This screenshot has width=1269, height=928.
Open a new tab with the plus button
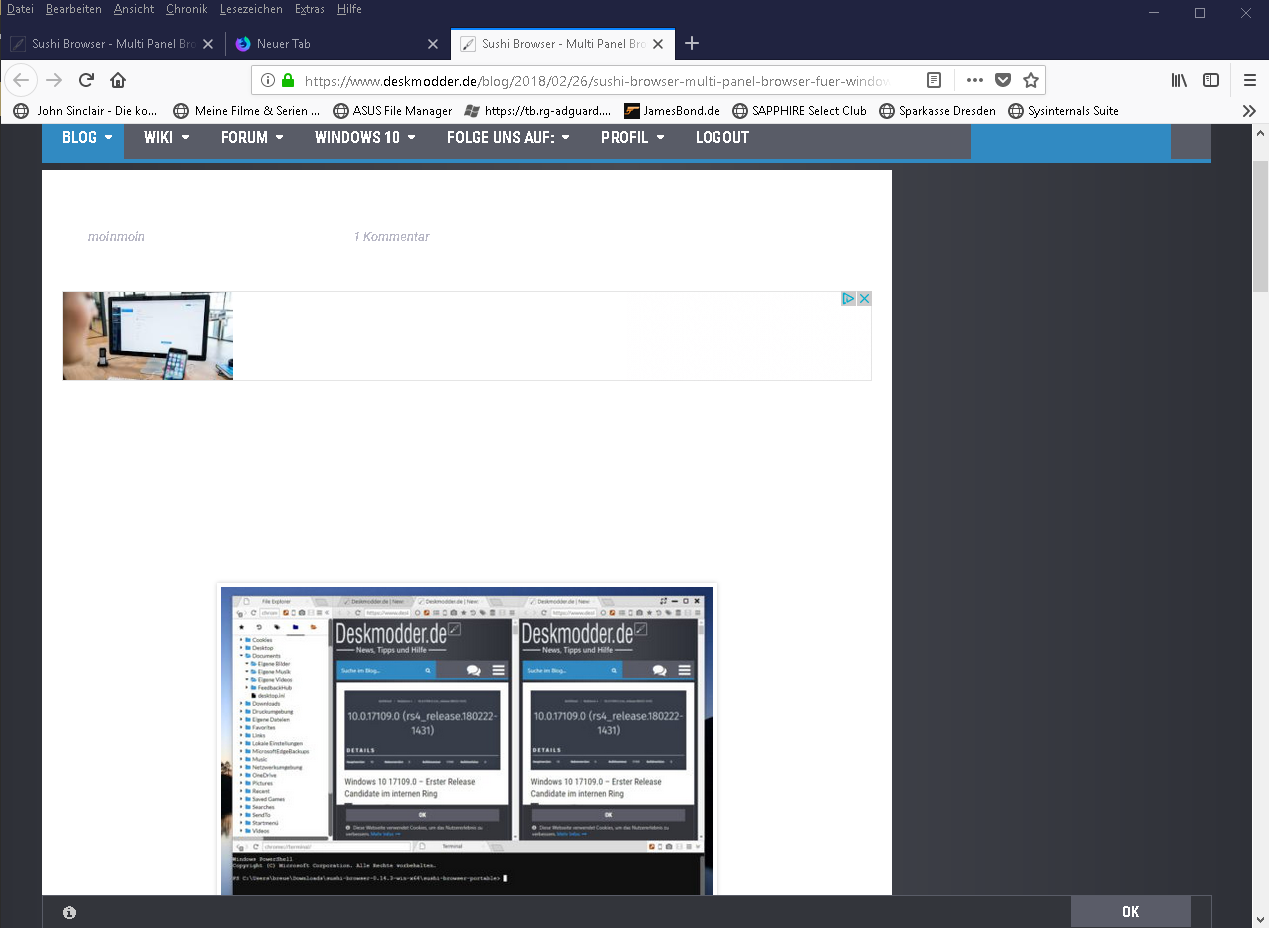(x=692, y=43)
